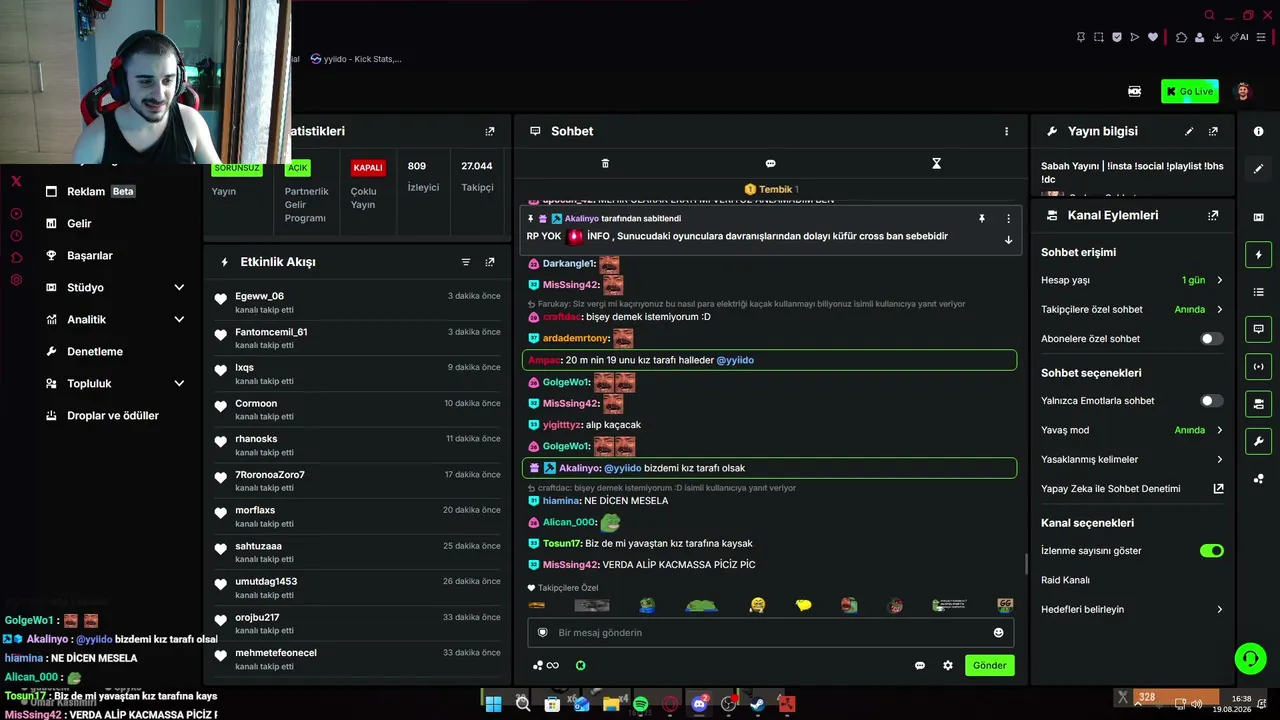Pop out the channel statistics panel
Viewport: 1280px width, 720px height.
pos(490,131)
